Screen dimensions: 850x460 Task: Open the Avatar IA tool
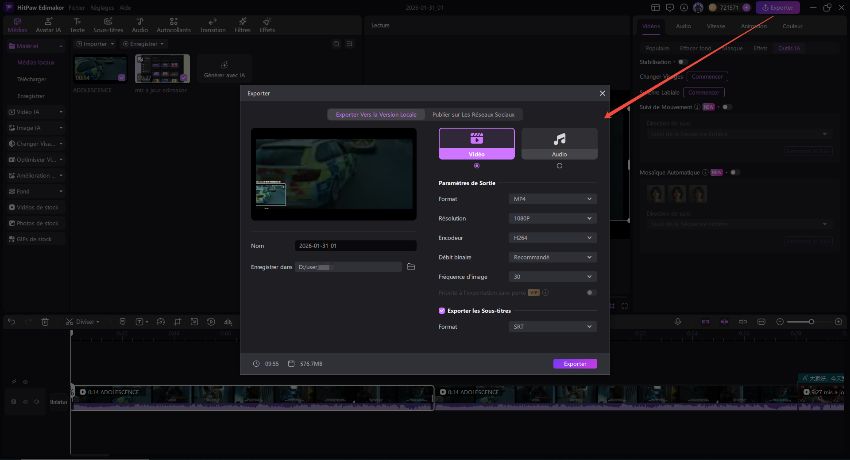48,25
